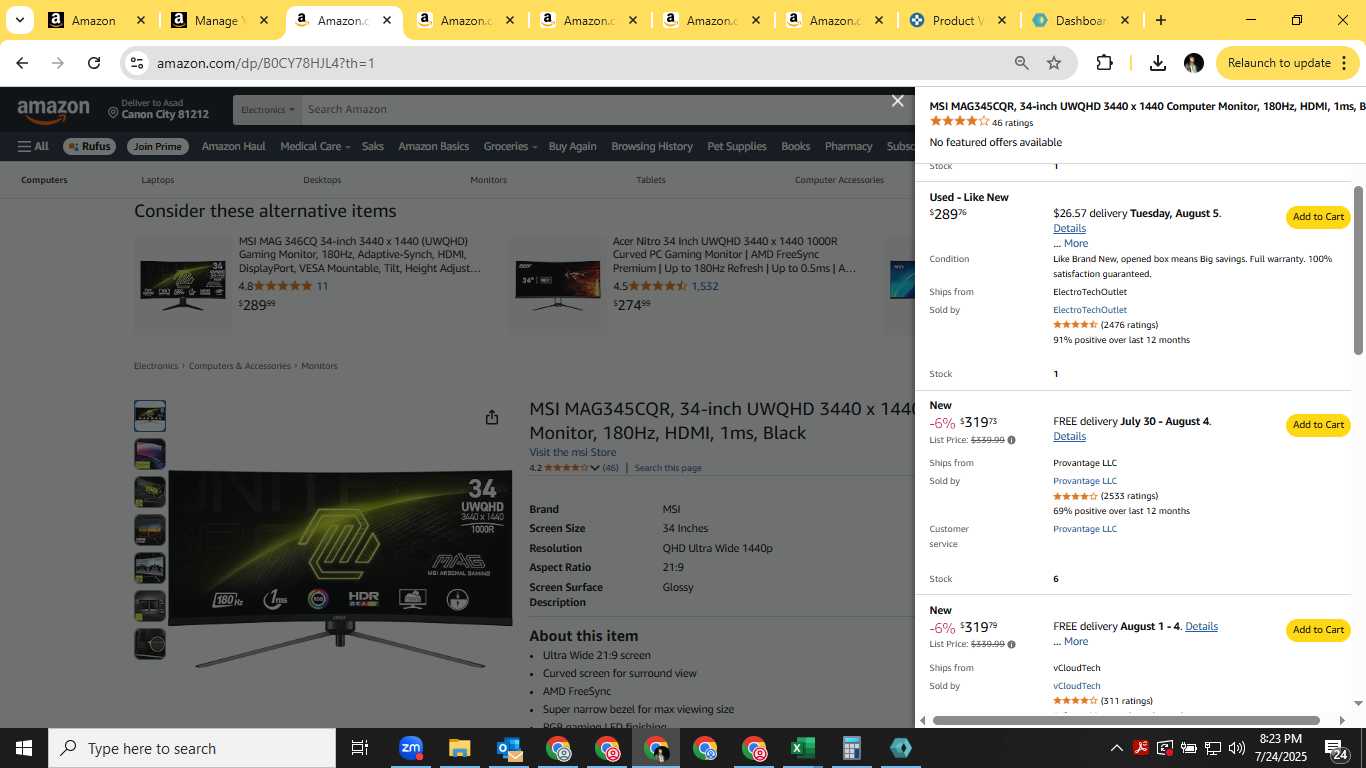Open the All hamburger menu
Viewport: 1366px width, 768px height.
click(x=33, y=146)
